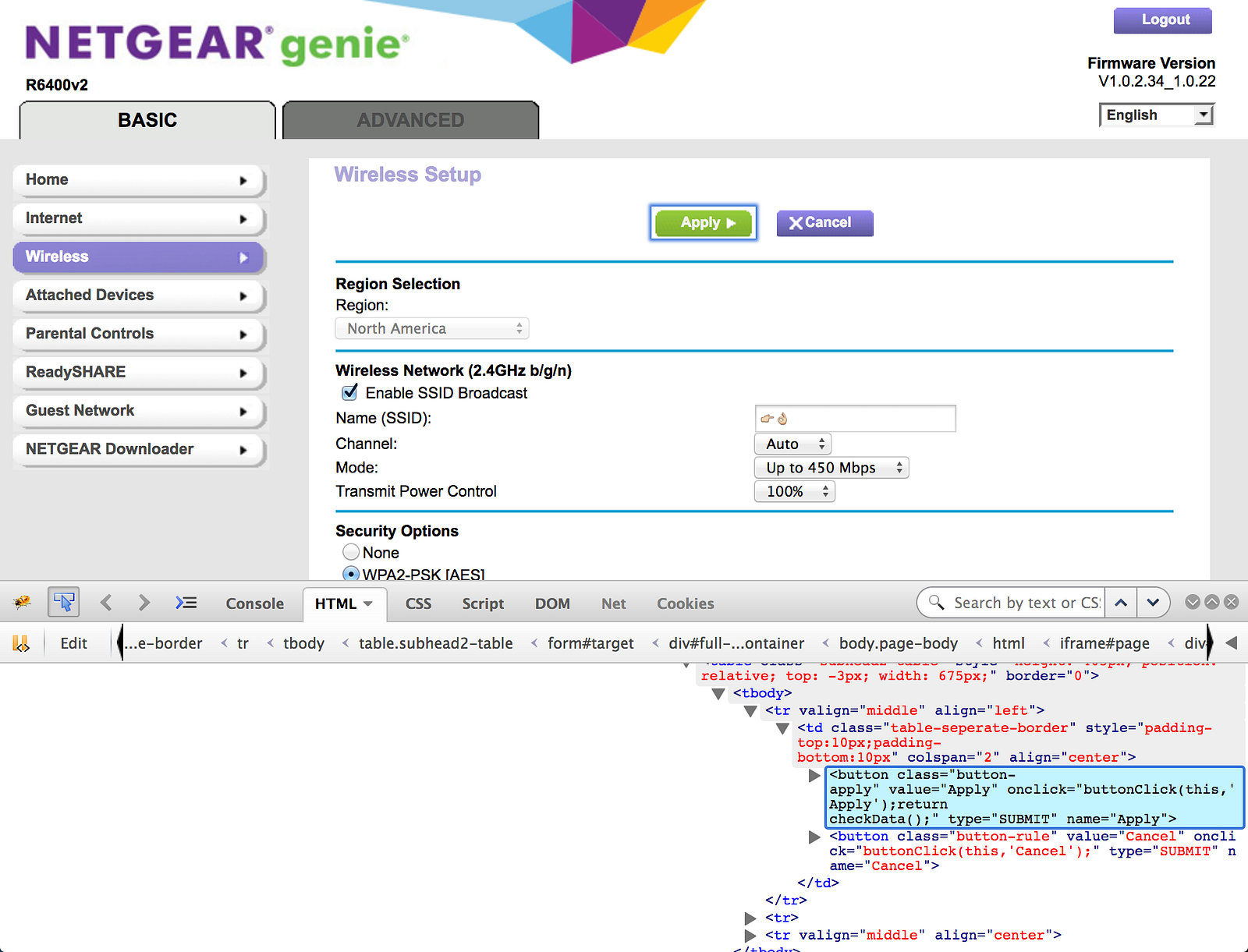Viewport: 1248px width, 952px height.
Task: Select the None security option
Action: (351, 552)
